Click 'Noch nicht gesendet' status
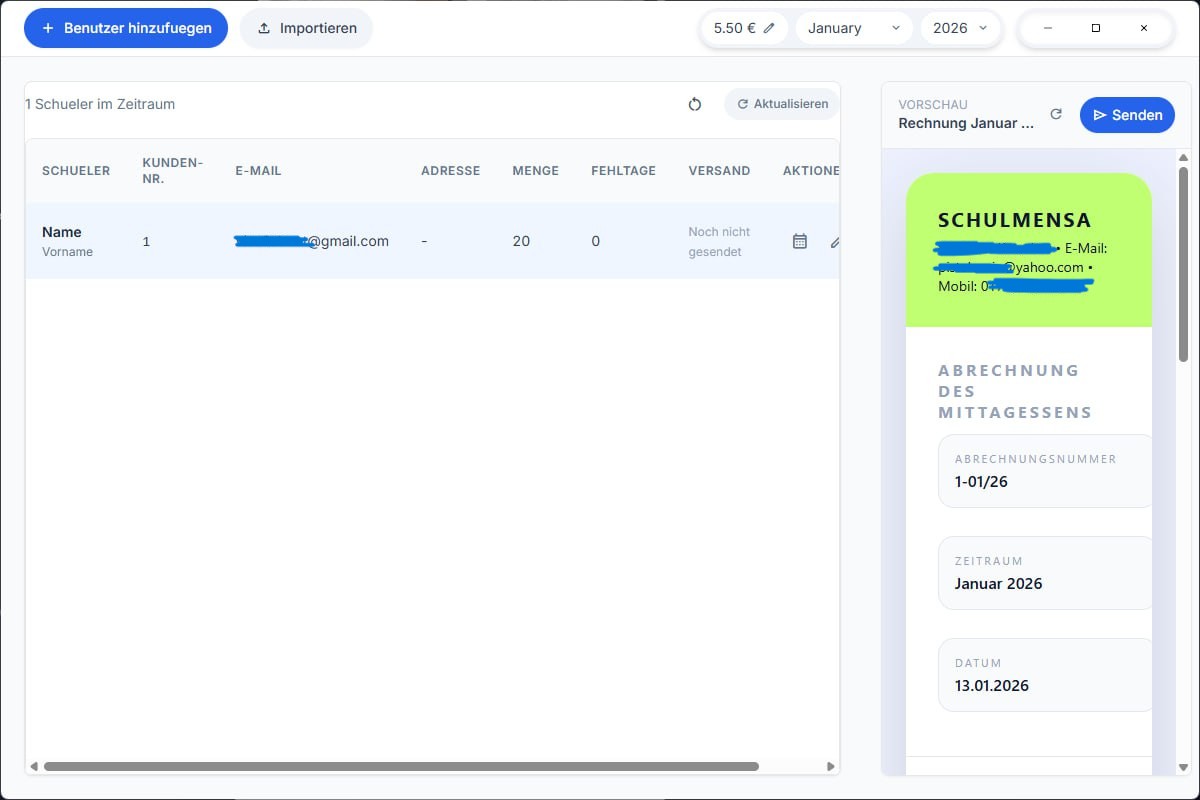1200x800 pixels. 719,241
